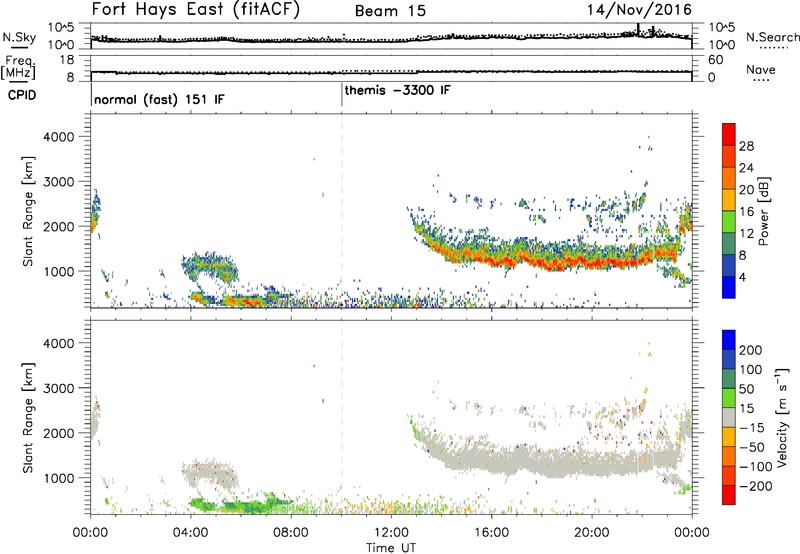This screenshot has width=800, height=554.
Task: Click the gray segment of the velocity colorbar
Action: (x=729, y=418)
